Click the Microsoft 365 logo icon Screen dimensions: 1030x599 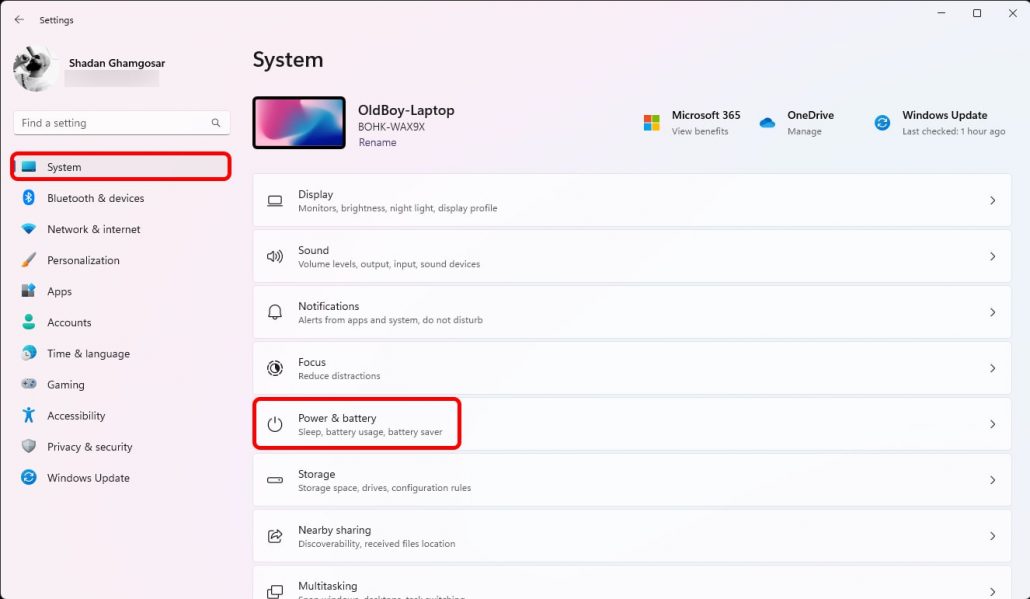[x=652, y=123]
